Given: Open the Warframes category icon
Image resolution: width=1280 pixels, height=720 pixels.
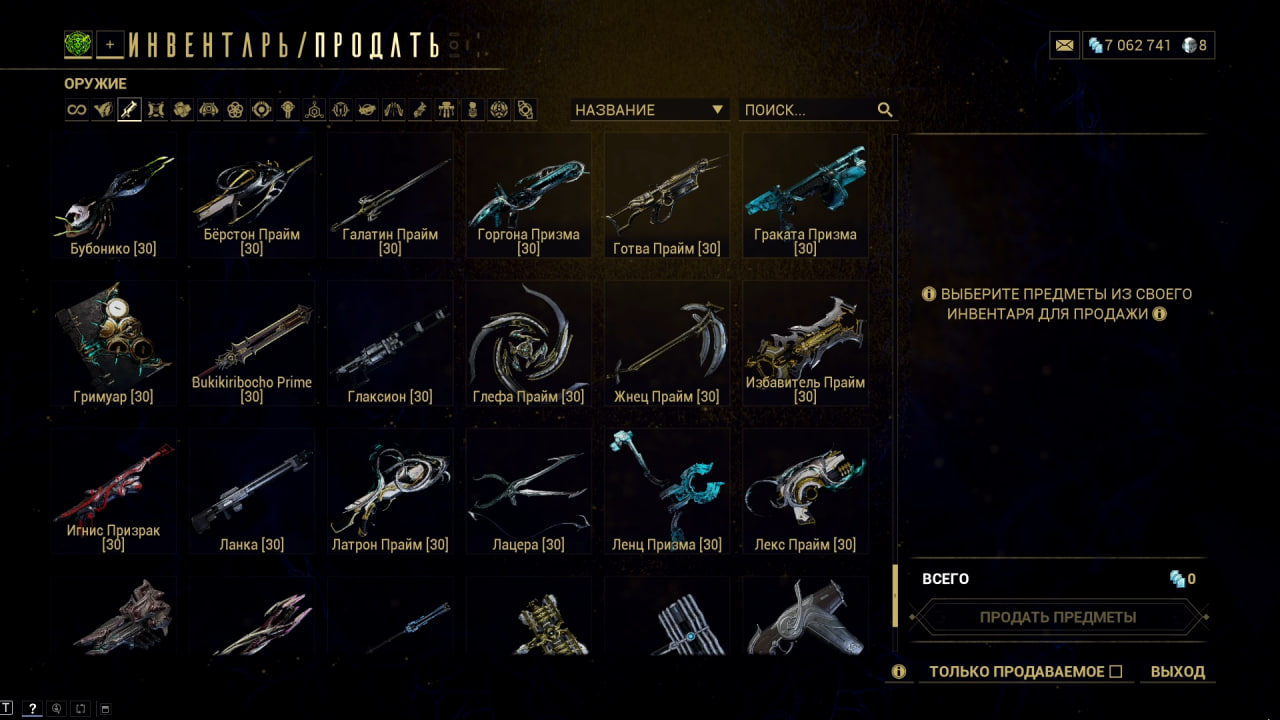Looking at the screenshot, I should (103, 110).
